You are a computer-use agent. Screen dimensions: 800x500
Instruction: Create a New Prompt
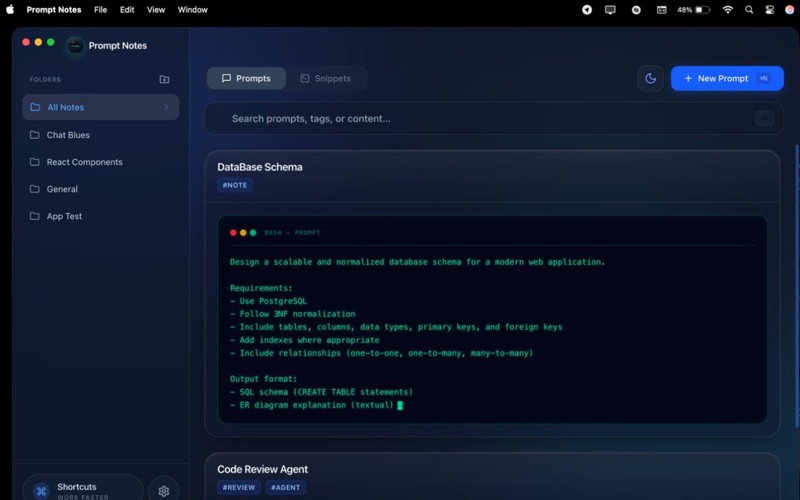point(727,78)
